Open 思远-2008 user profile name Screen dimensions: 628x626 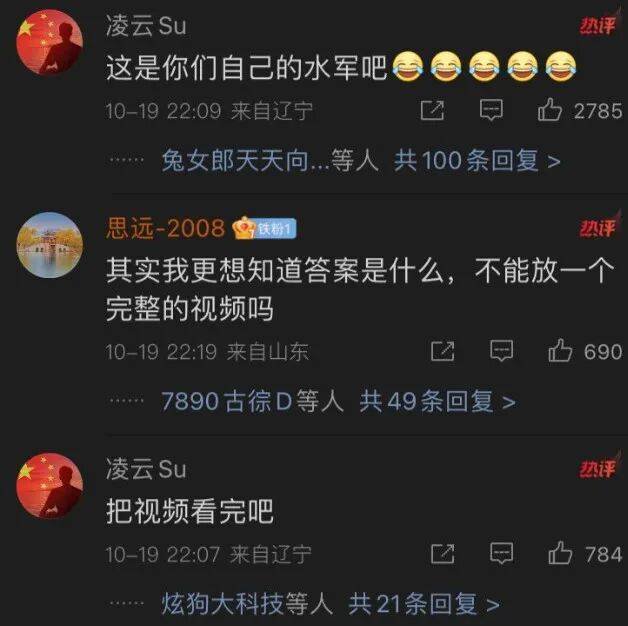click(165, 228)
